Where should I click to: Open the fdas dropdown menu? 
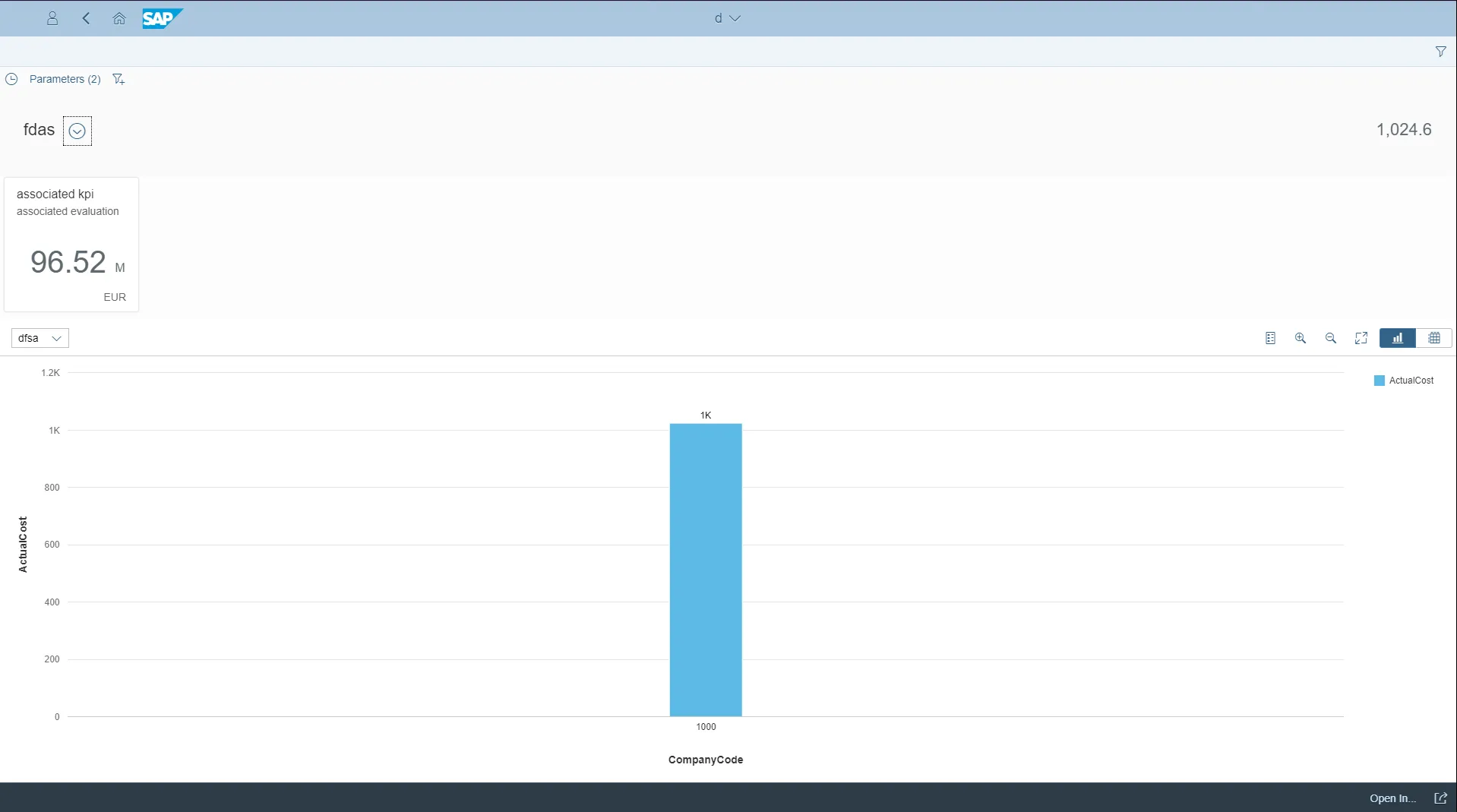pos(77,131)
